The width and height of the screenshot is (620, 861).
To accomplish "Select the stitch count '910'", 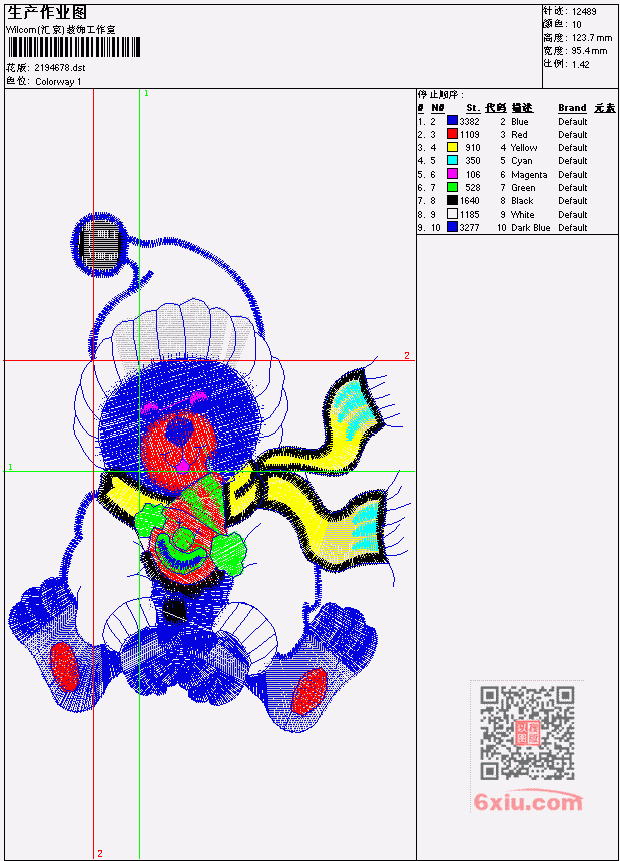I will 472,148.
